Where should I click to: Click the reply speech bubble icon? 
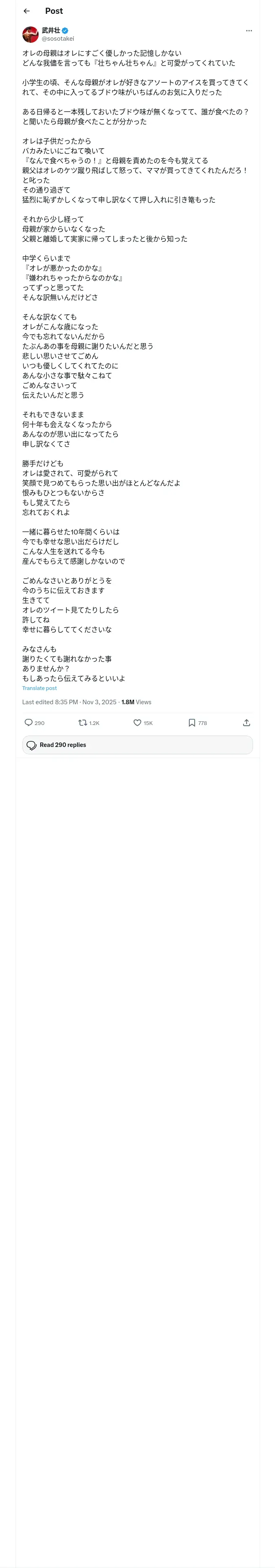tap(29, 723)
